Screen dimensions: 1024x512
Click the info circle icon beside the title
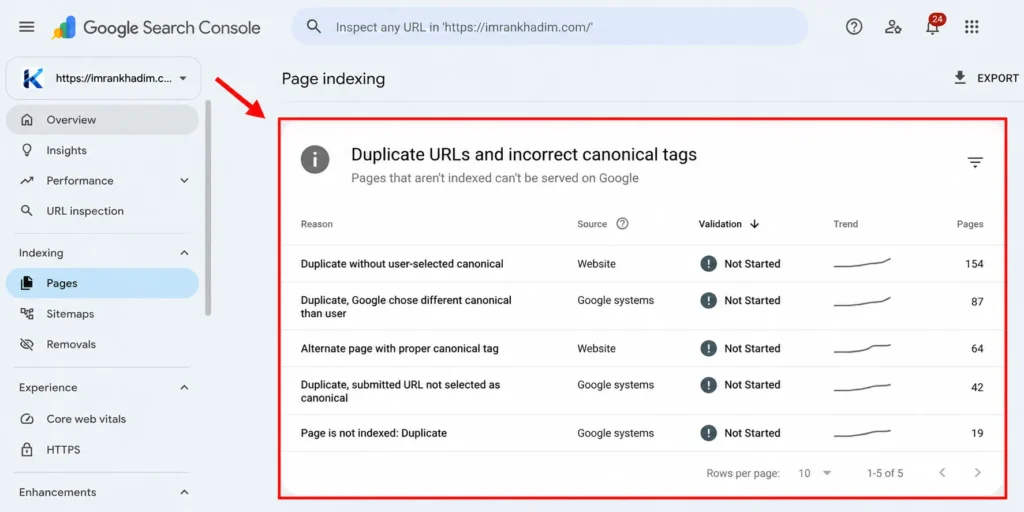(315, 159)
